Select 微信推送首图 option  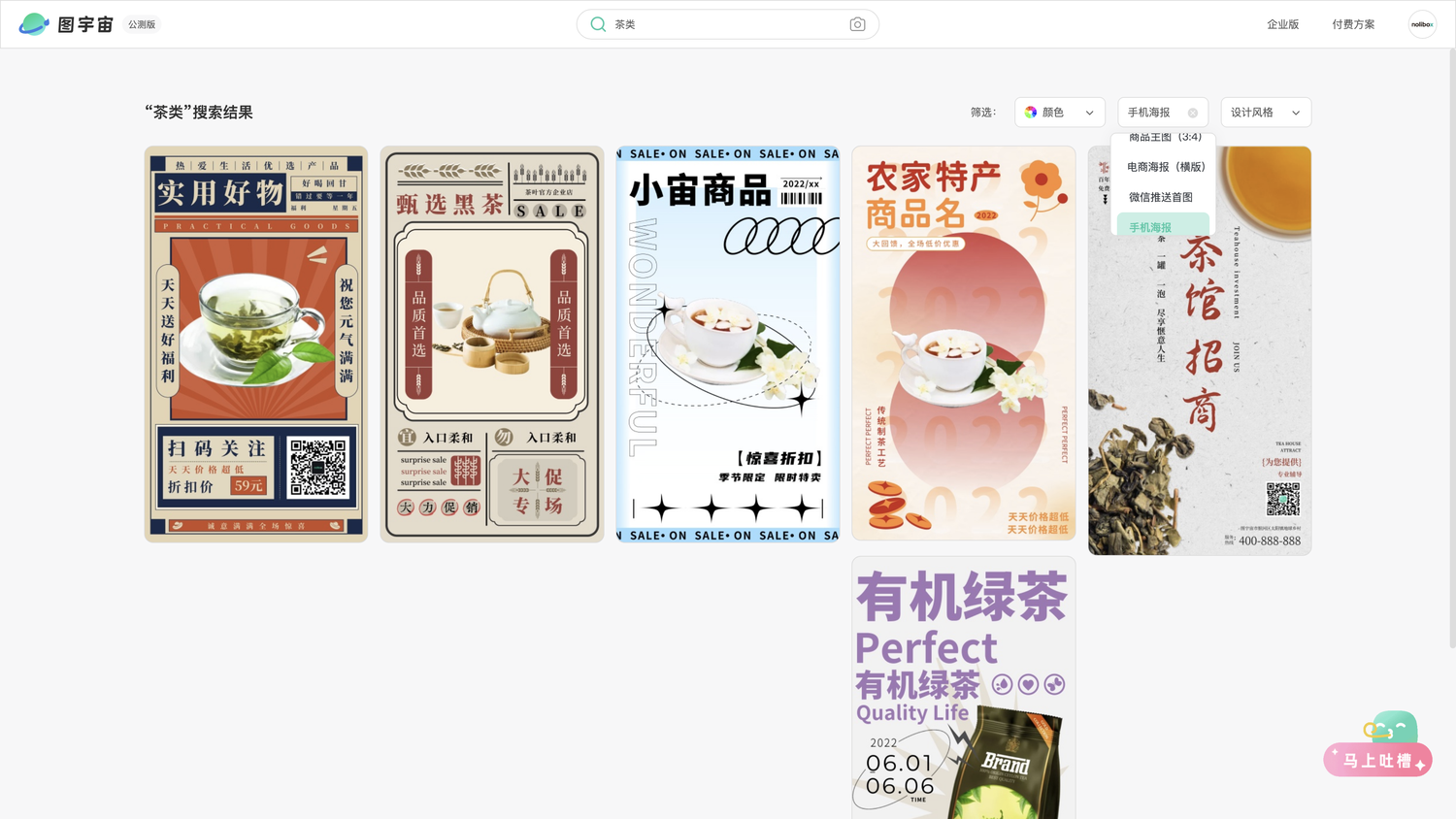click(x=1161, y=197)
